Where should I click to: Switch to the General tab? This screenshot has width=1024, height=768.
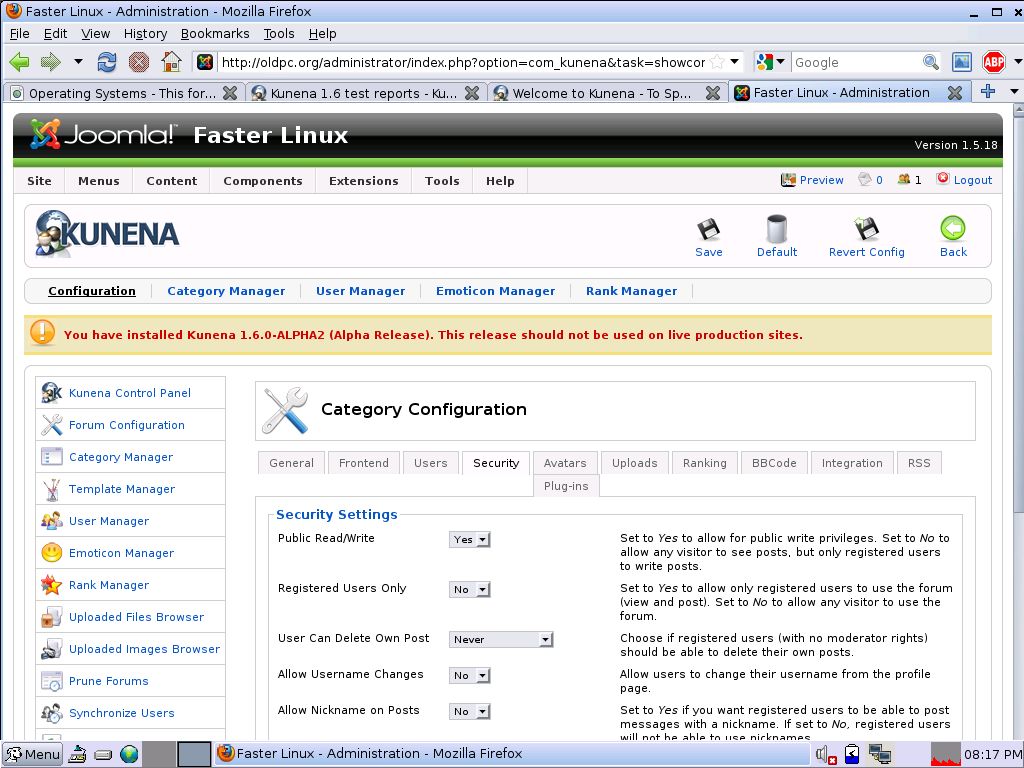tap(291, 462)
